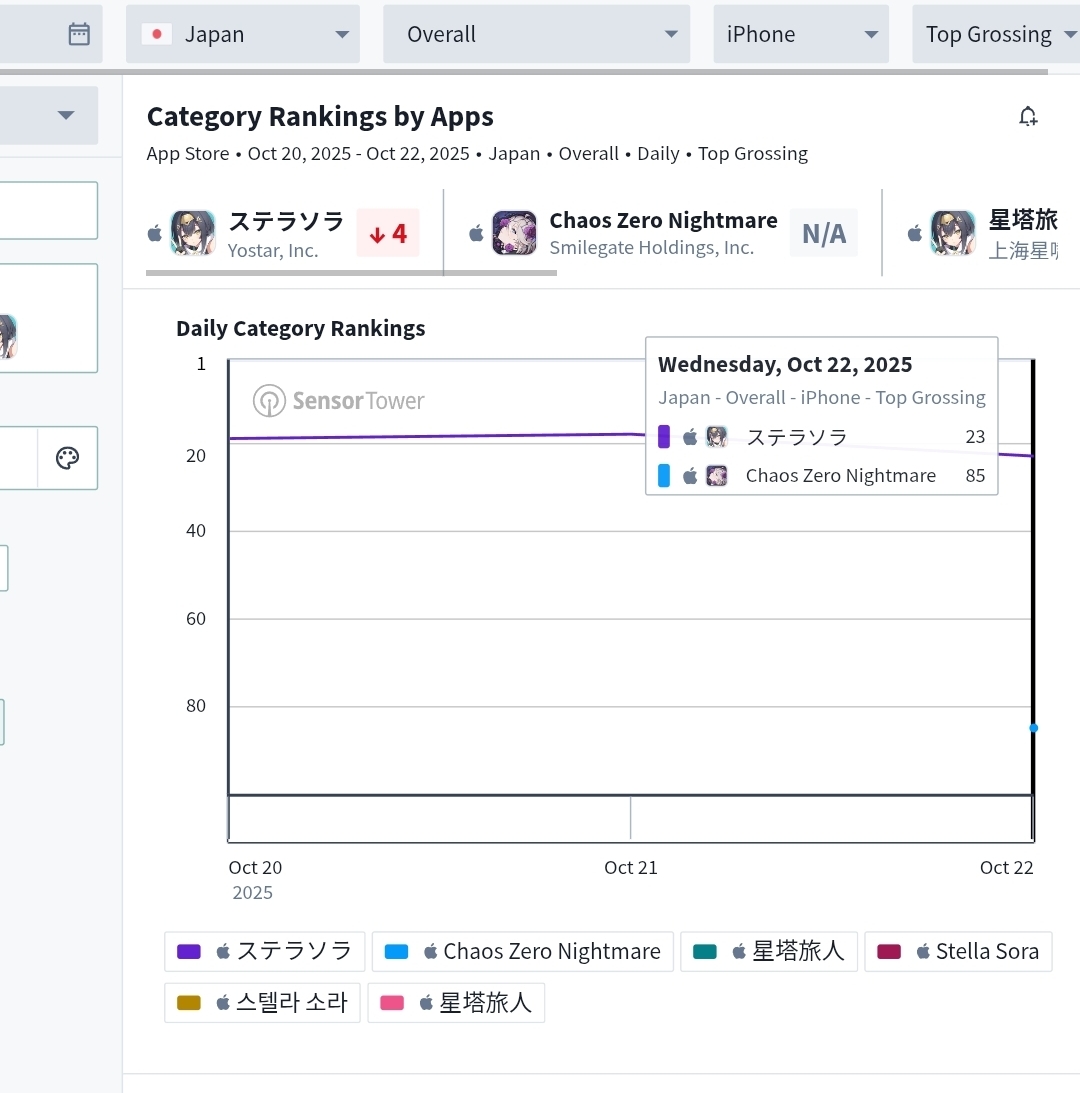Click the Japan flag icon
This screenshot has width=1080, height=1093.
[157, 34]
